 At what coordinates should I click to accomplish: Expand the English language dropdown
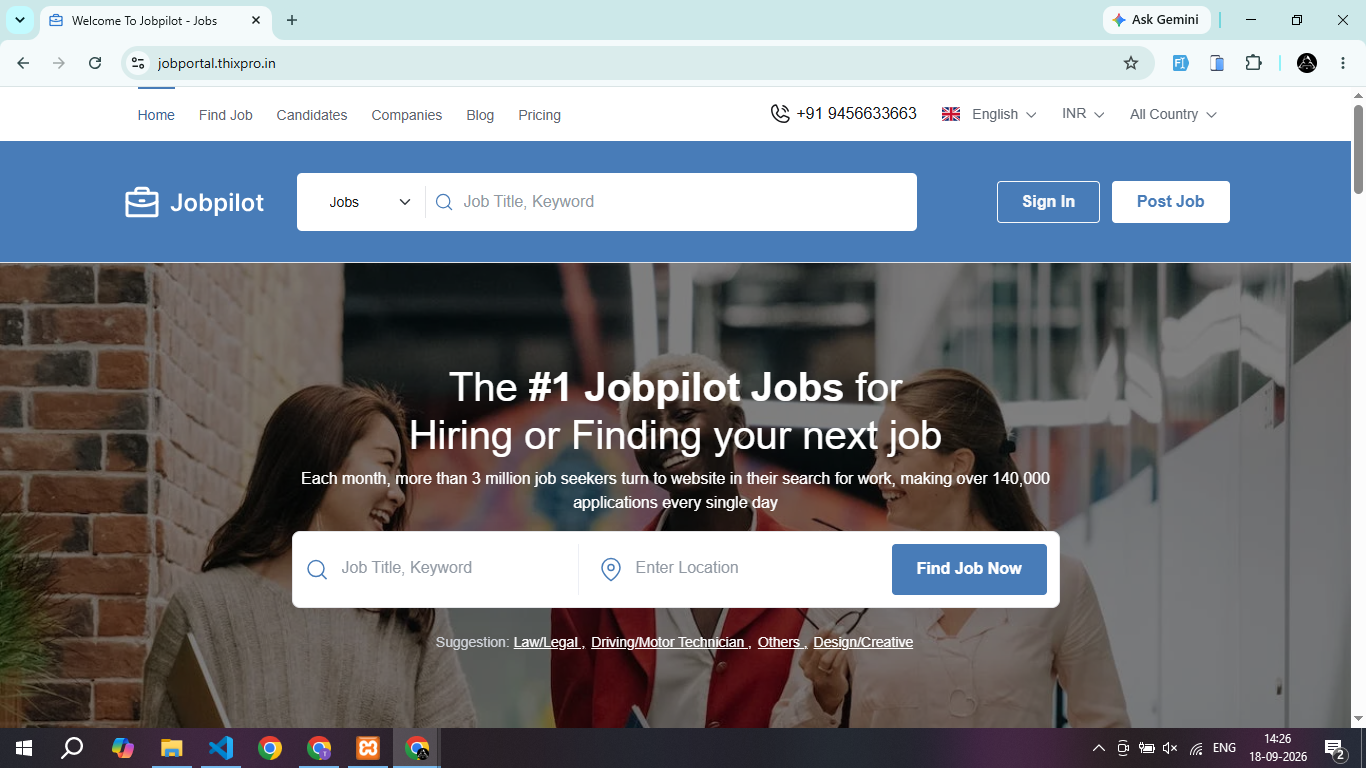1004,114
